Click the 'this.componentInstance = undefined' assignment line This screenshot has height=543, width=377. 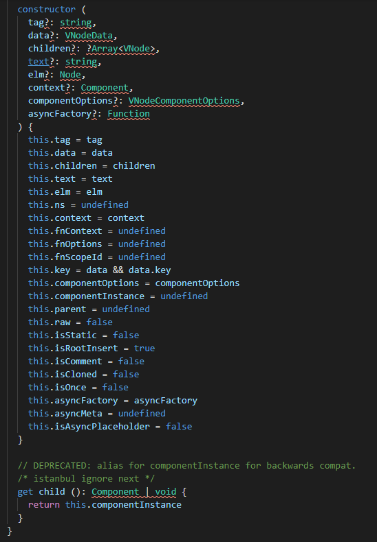[118, 296]
